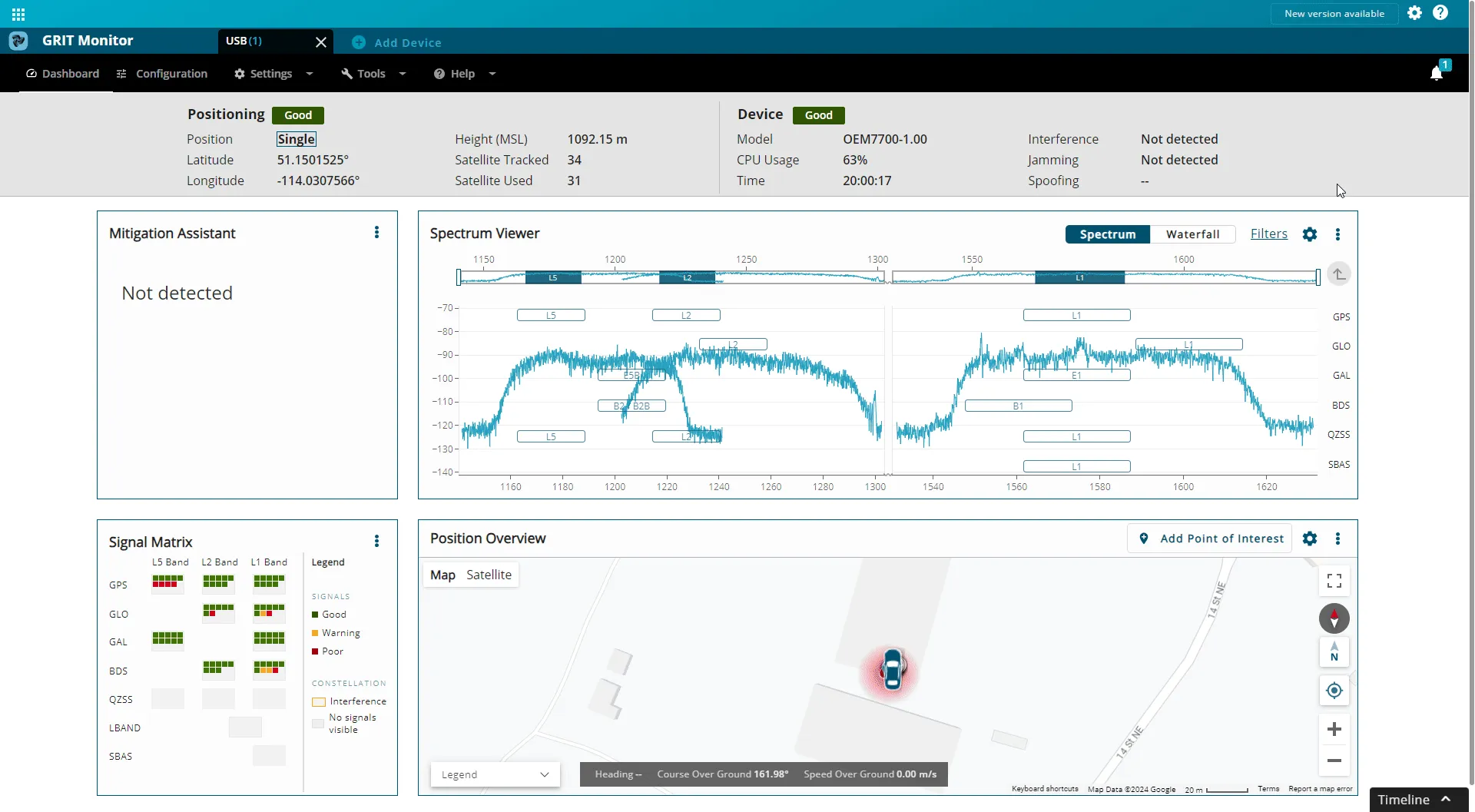
Task: Switch map to Satellite view
Action: tap(489, 575)
